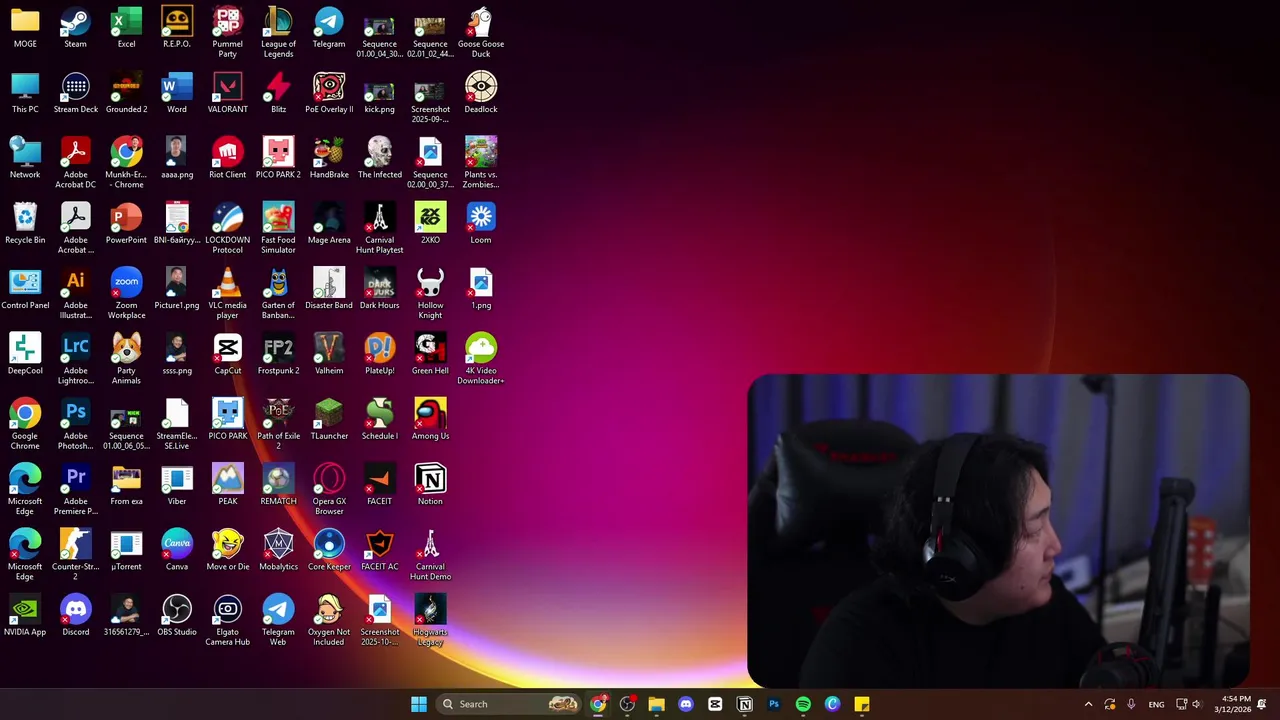1280x720 pixels.
Task: Open the NVIDIA App shortcut
Action: 25,616
